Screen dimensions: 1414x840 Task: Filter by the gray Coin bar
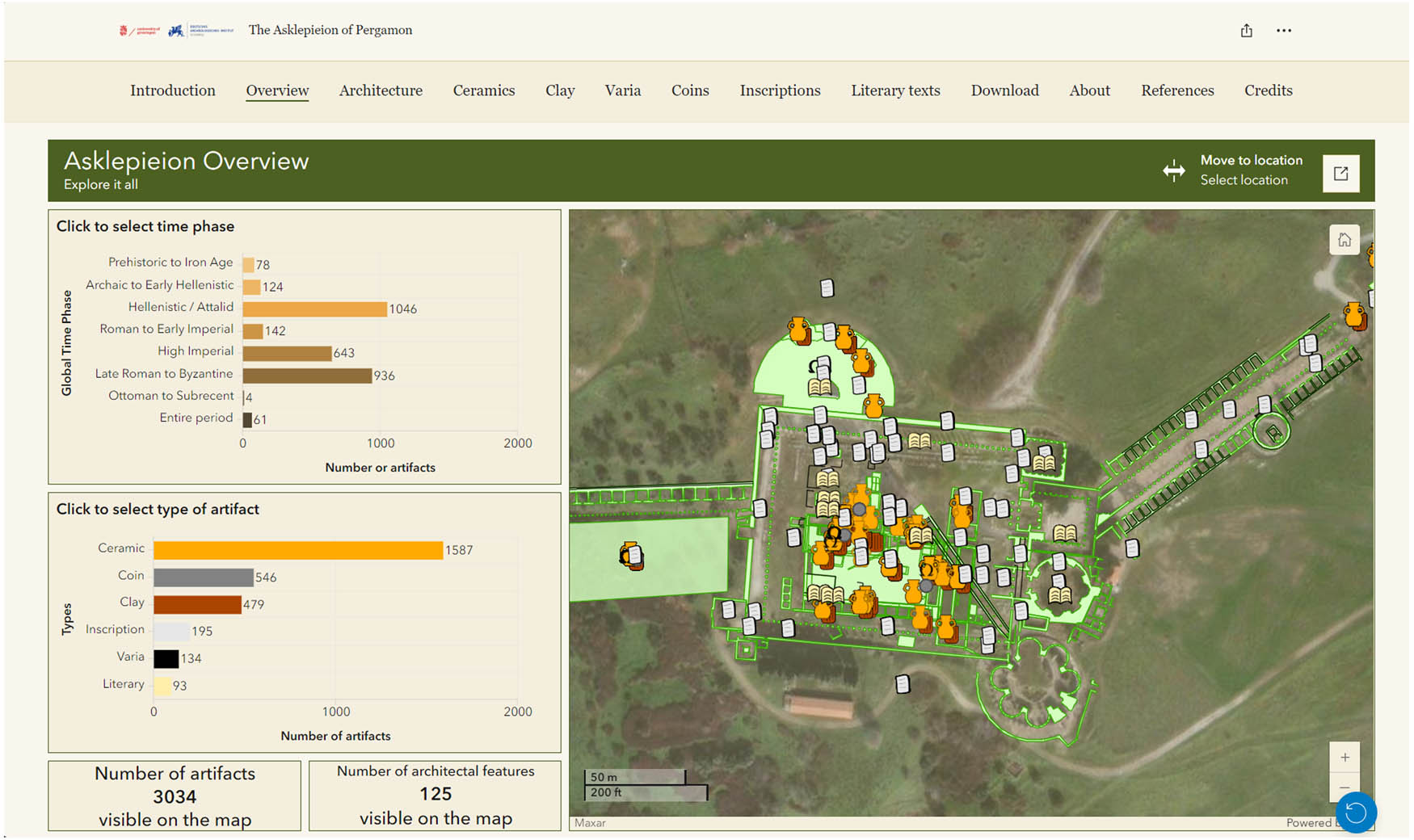click(203, 577)
